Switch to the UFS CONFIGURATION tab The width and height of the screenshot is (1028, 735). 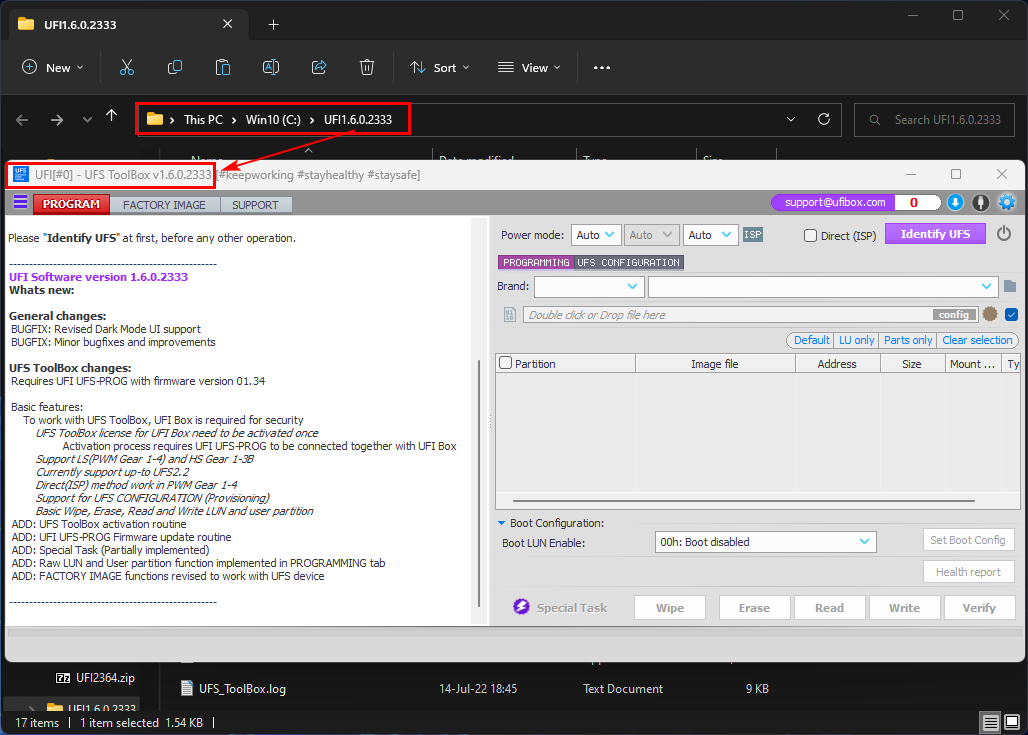click(x=628, y=262)
